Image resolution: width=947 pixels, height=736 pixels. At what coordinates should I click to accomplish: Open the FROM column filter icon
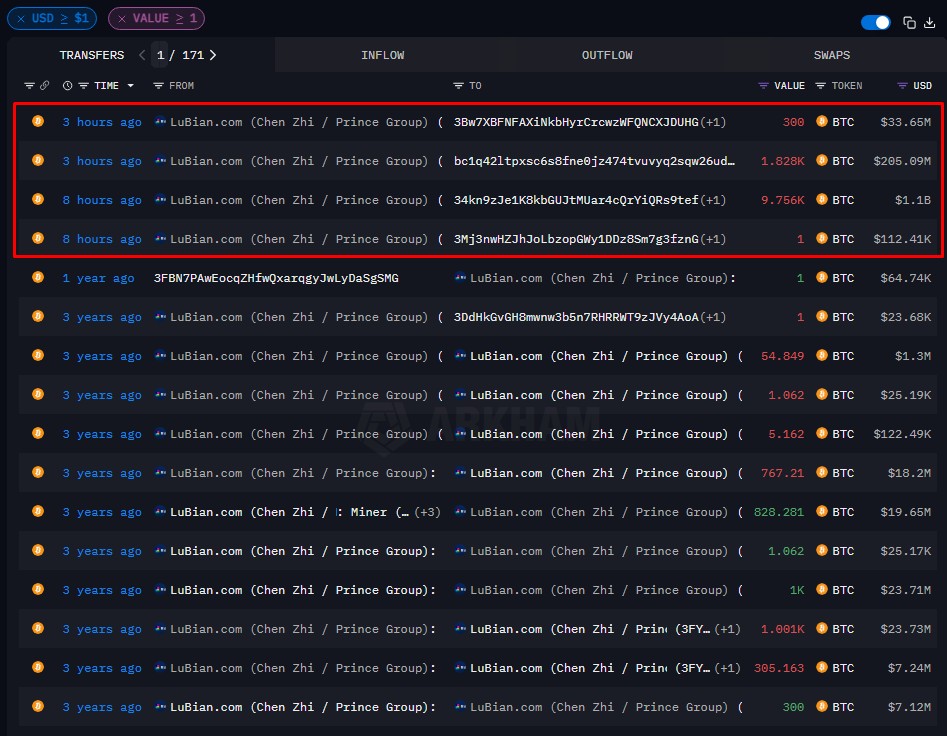pyautogui.click(x=157, y=85)
